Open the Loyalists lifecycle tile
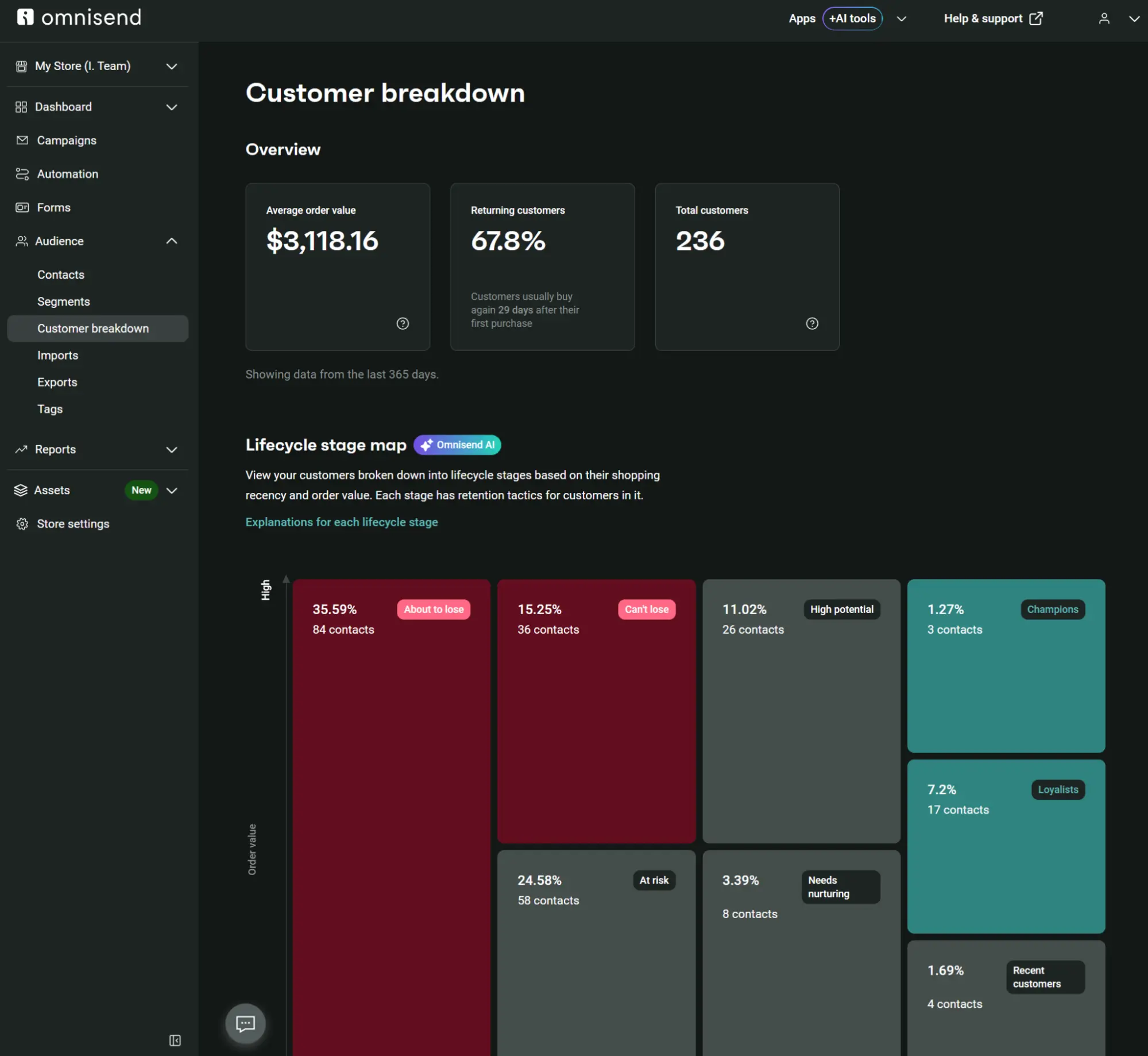Screen dimensions: 1148x1056 point(1006,846)
